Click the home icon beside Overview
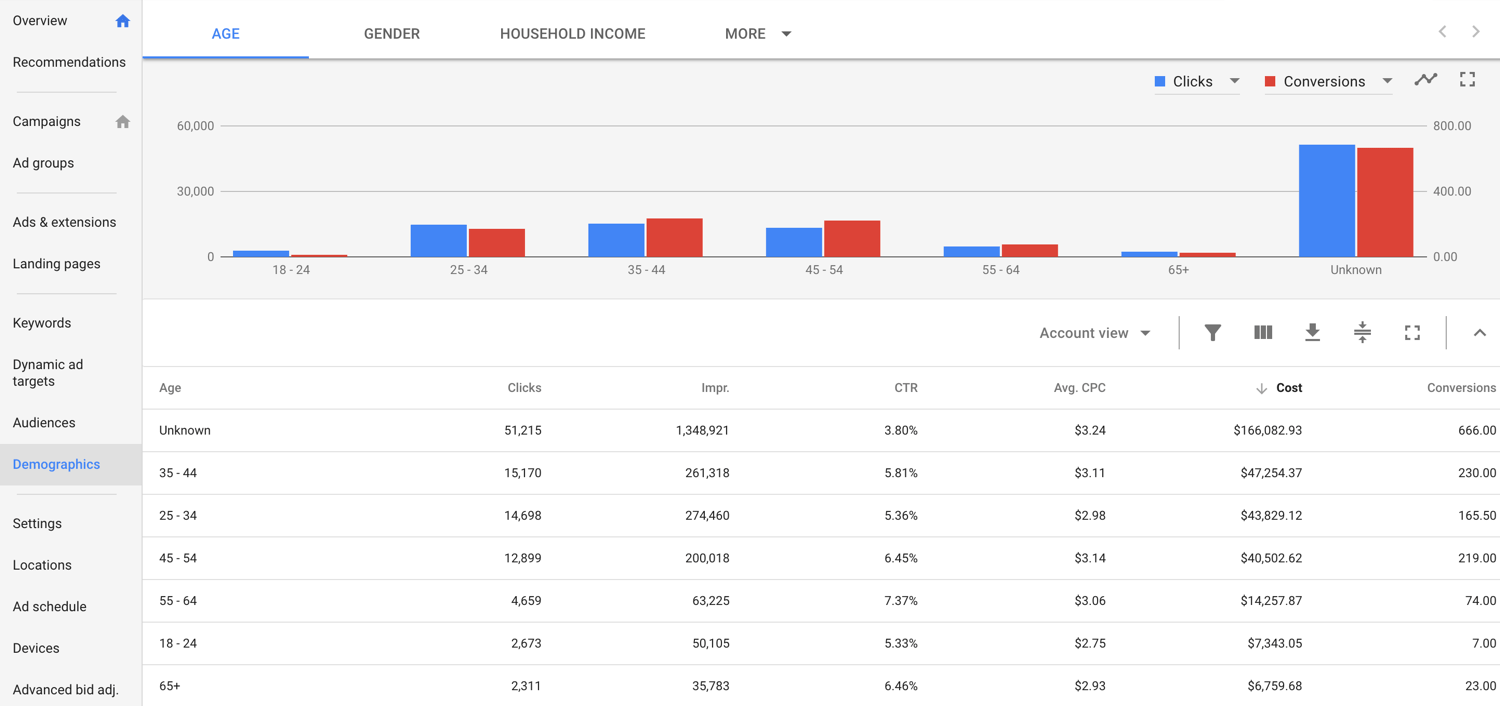This screenshot has height=706, width=1500. (x=123, y=21)
